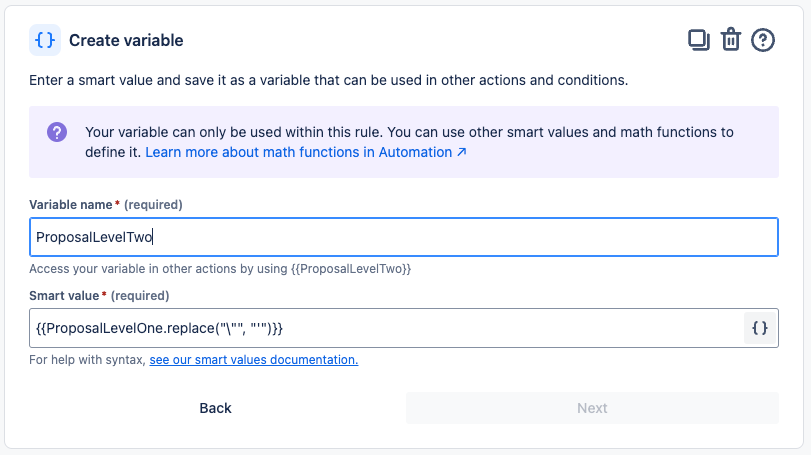The image size is (811, 455).
Task: Click the purple info icon in the banner
Action: 57,132
